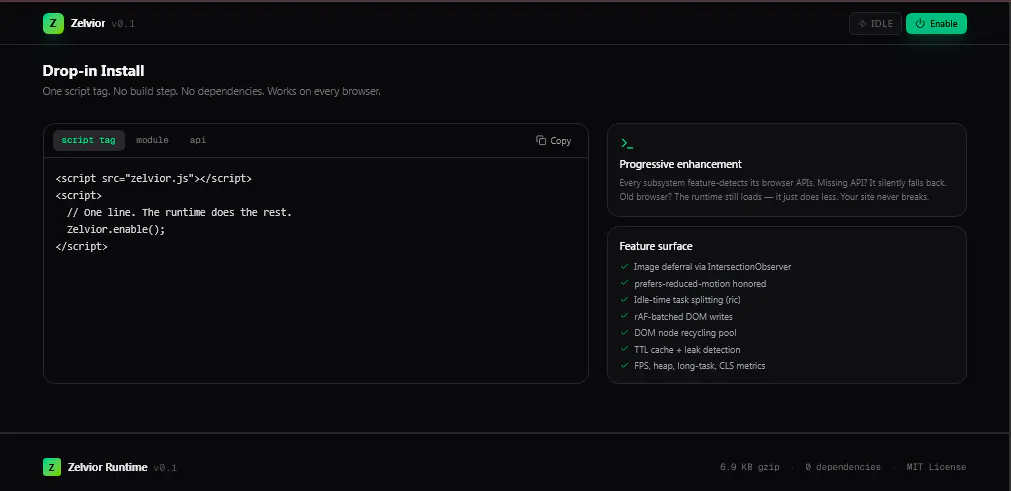Click 'rAF-batched DOM writes' text
The image size is (1011, 491).
click(x=683, y=317)
